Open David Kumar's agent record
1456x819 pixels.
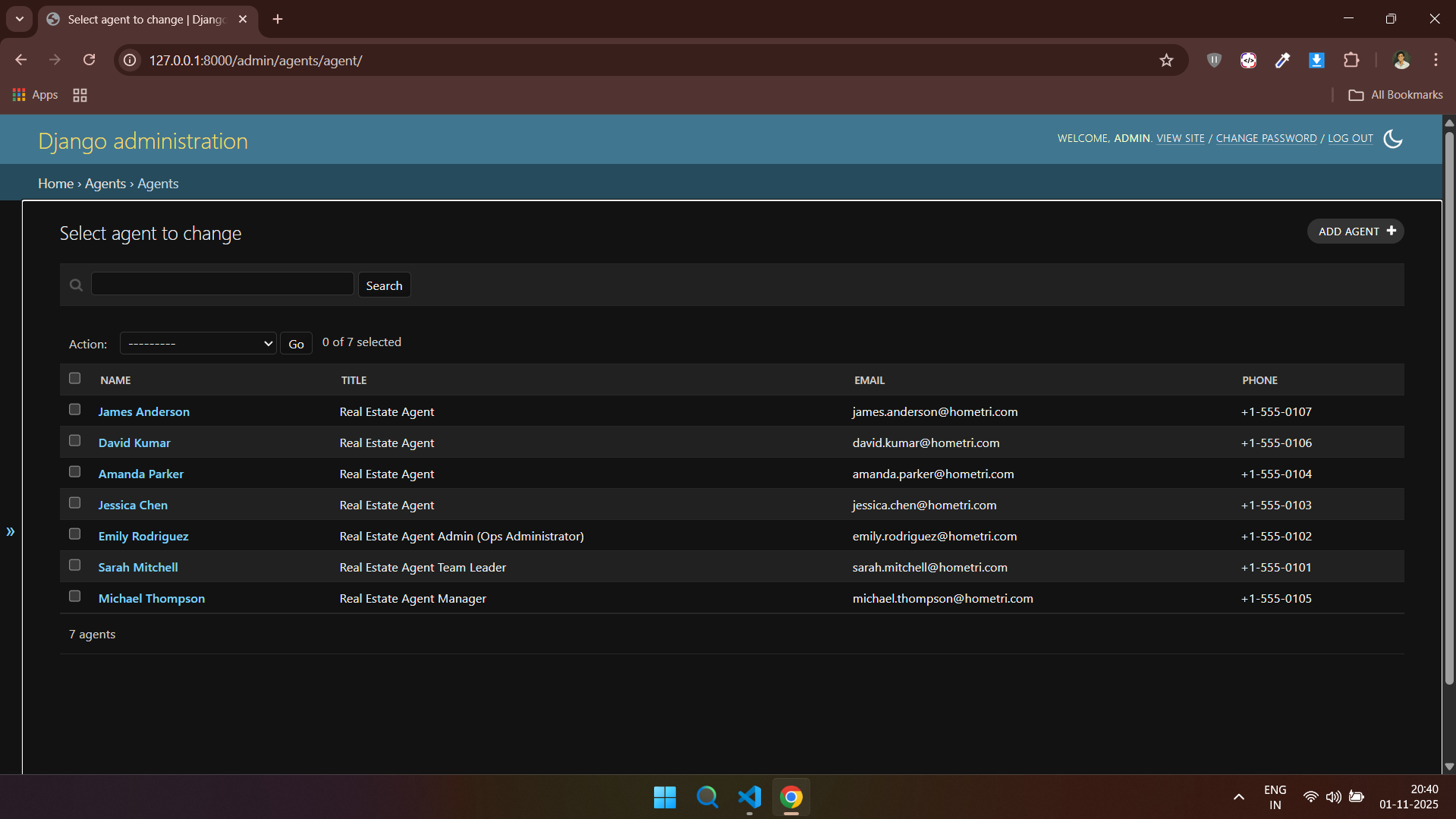134,443
